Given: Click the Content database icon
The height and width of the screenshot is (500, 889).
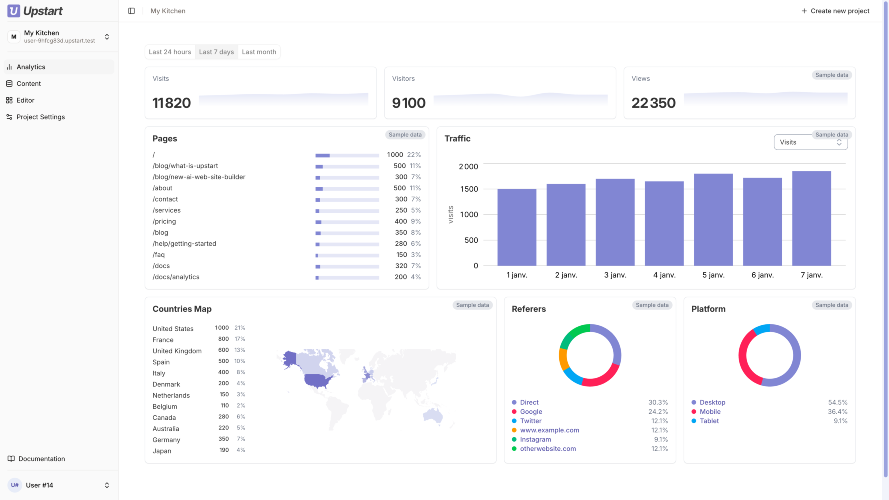Looking at the screenshot, I should coord(9,83).
